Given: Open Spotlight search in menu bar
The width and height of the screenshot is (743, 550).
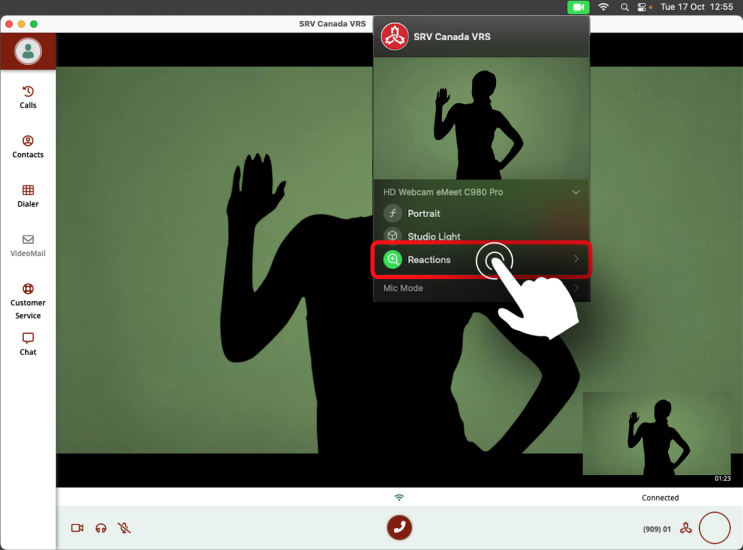Looking at the screenshot, I should pos(625,7).
